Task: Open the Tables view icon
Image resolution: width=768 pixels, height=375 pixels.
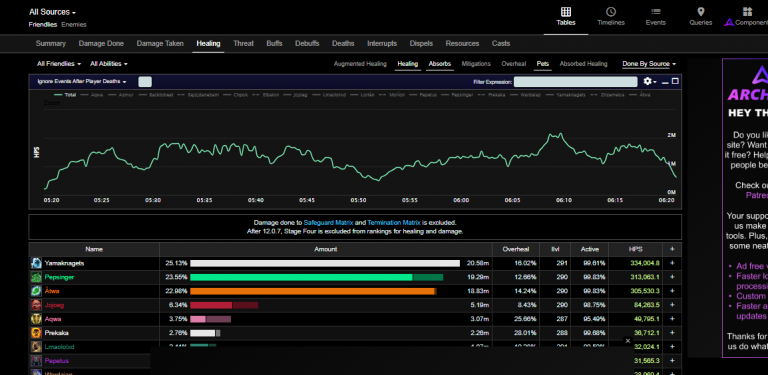Action: 566,12
